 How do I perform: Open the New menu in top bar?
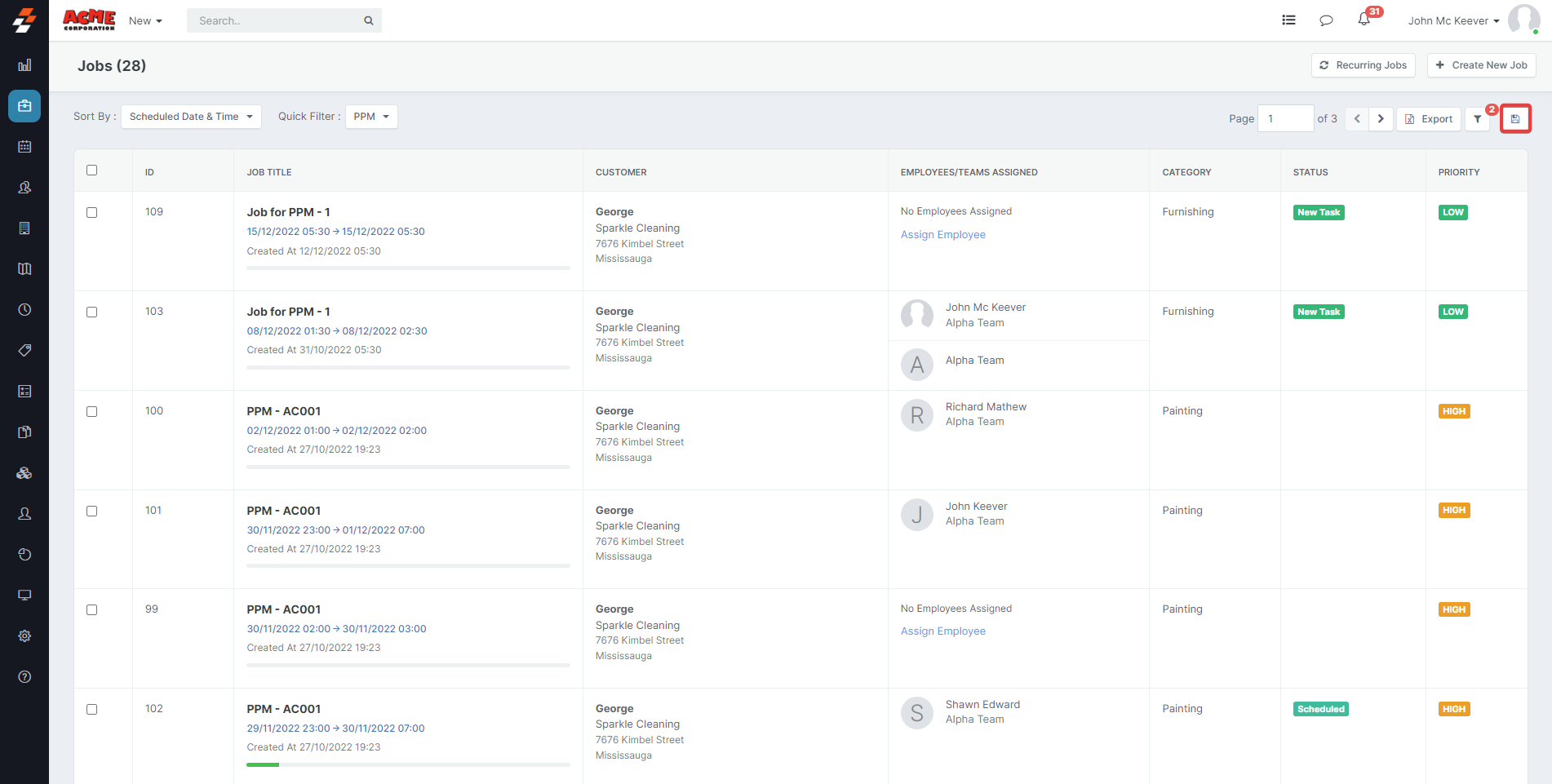pos(145,21)
